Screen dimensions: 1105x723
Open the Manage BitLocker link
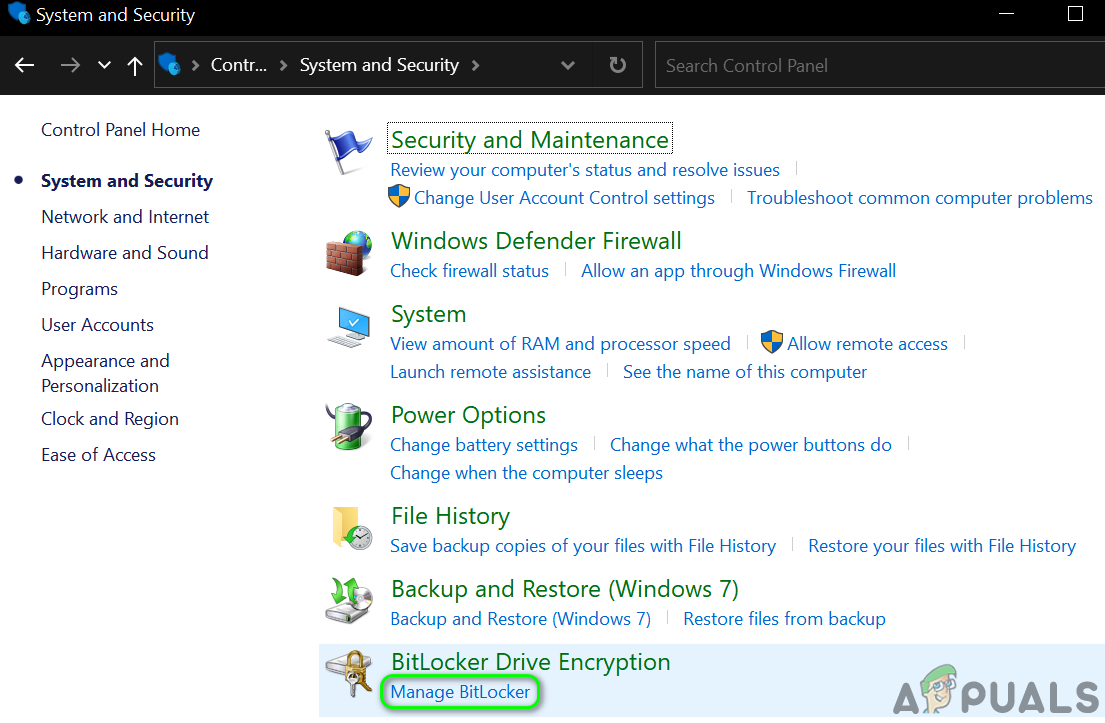[460, 692]
